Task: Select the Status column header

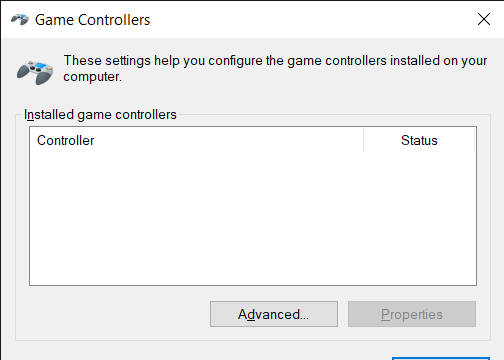Action: click(419, 140)
